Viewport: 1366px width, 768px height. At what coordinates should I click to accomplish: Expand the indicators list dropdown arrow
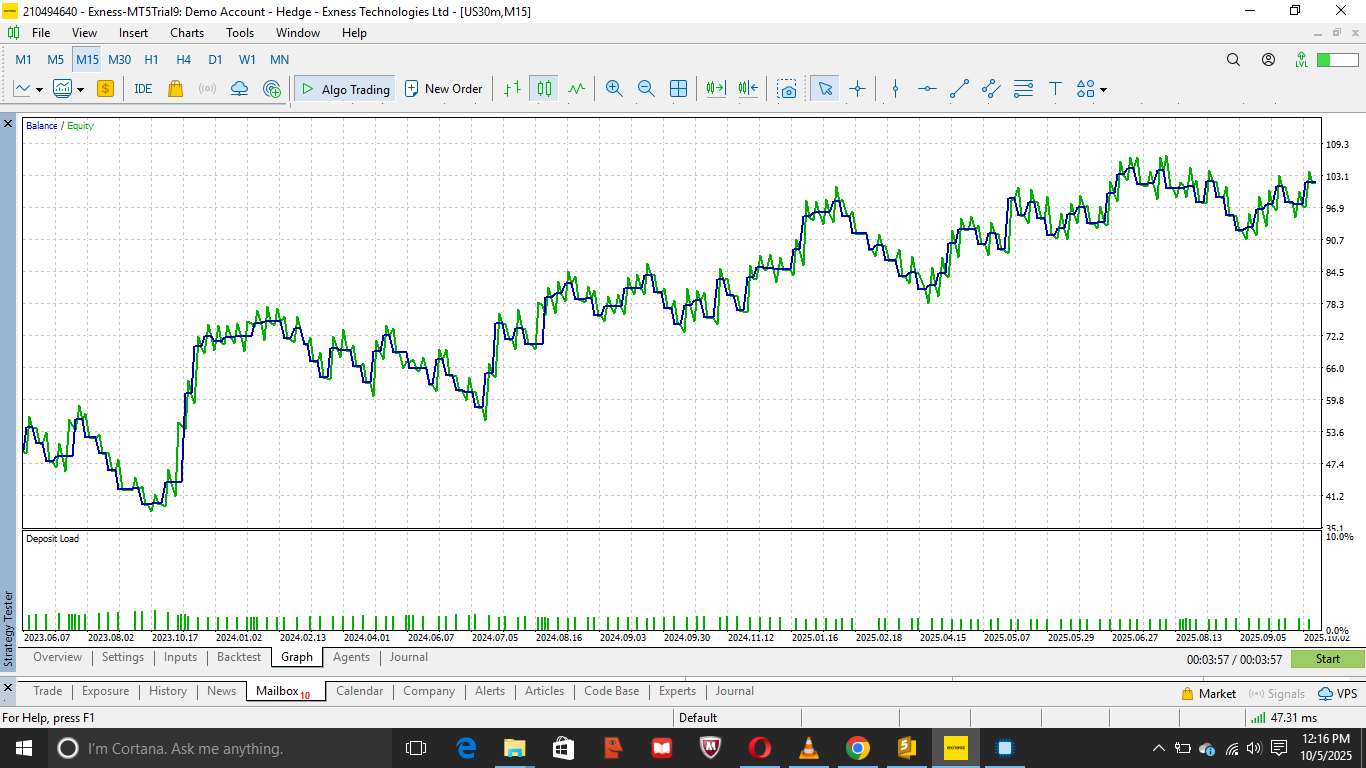[80, 90]
